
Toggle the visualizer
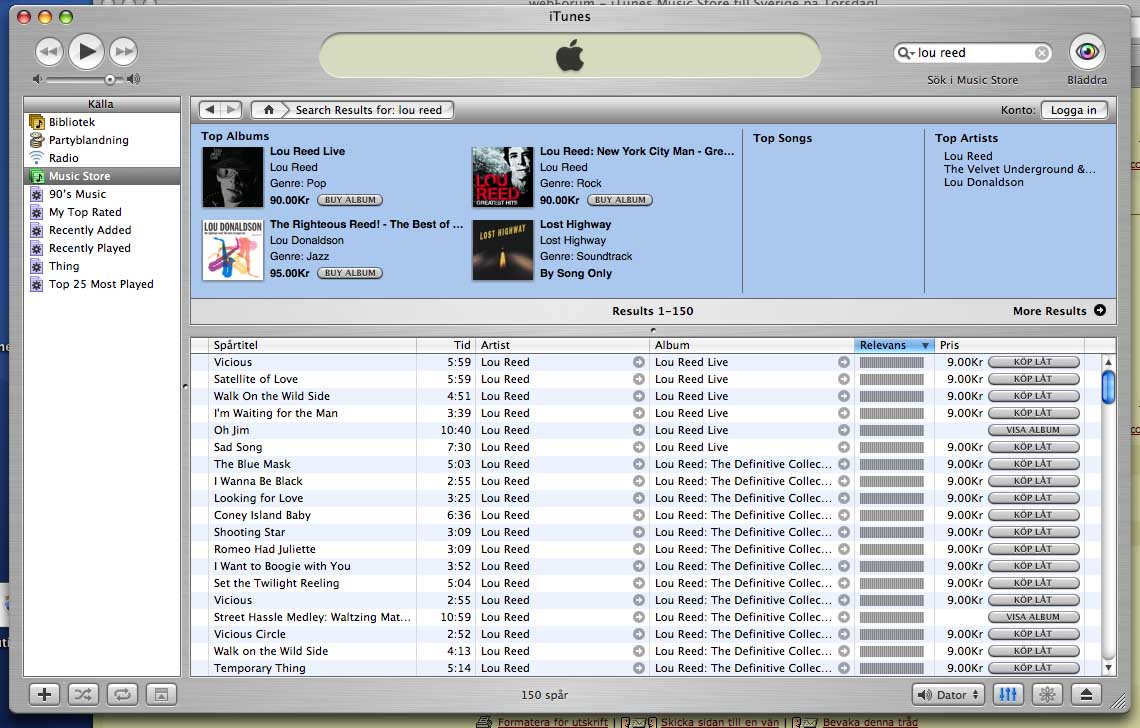coord(1047,695)
